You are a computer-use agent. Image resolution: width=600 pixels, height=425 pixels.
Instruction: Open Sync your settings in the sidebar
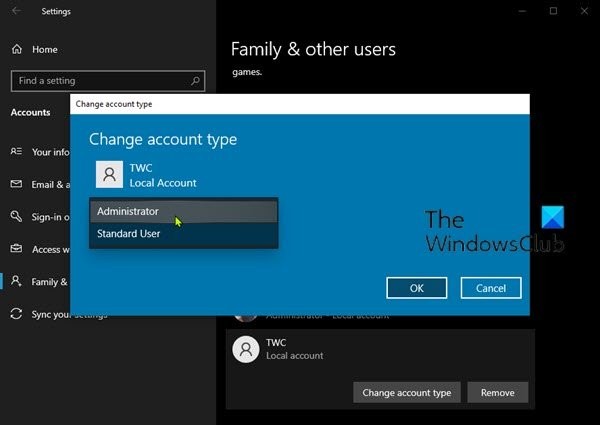point(57,314)
